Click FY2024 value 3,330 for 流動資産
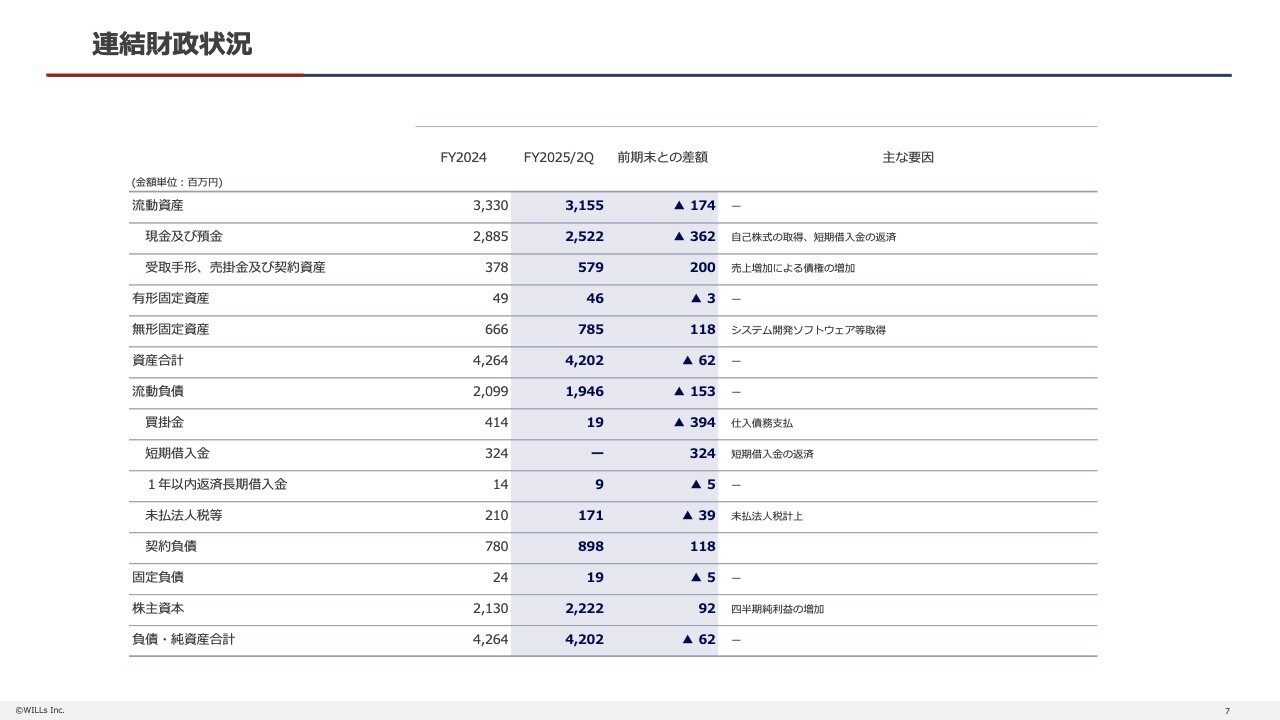Viewport: 1280px width, 720px height. click(x=491, y=206)
